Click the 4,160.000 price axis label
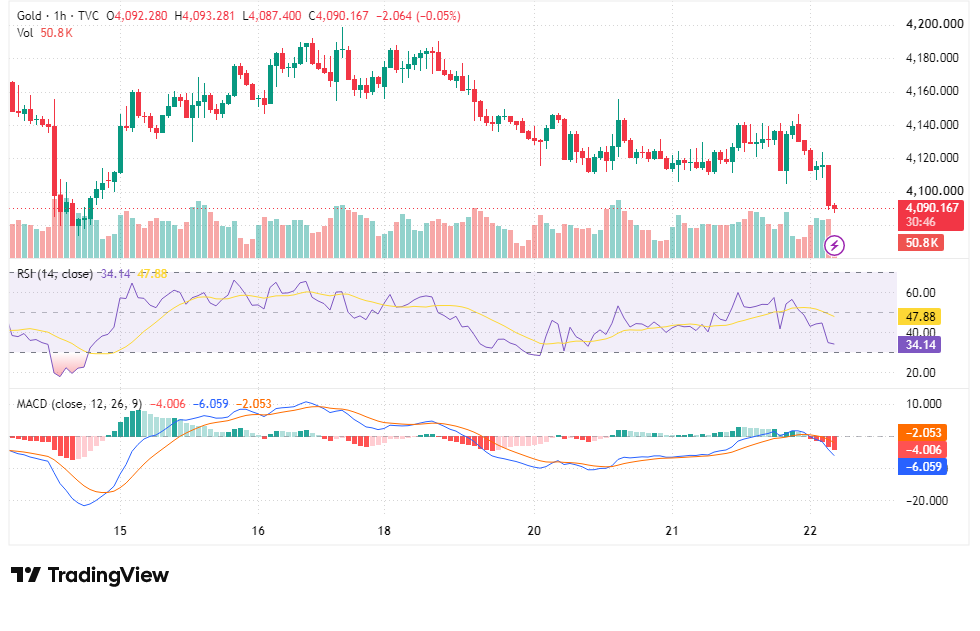This screenshot has width=980, height=631. point(932,91)
